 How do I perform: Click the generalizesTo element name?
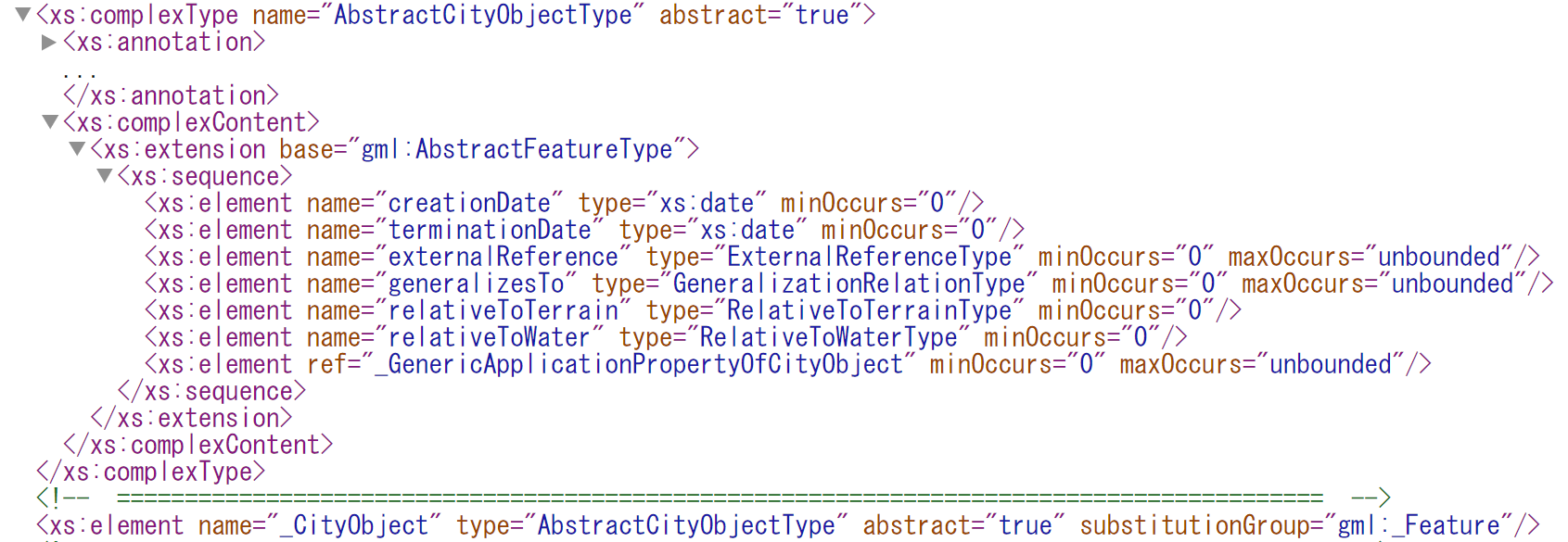(476, 284)
